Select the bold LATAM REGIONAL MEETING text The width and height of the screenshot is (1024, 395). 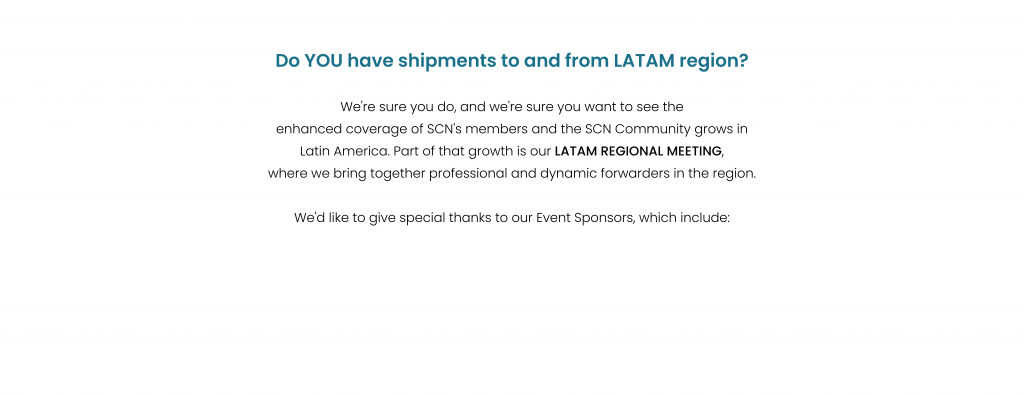[638, 151]
